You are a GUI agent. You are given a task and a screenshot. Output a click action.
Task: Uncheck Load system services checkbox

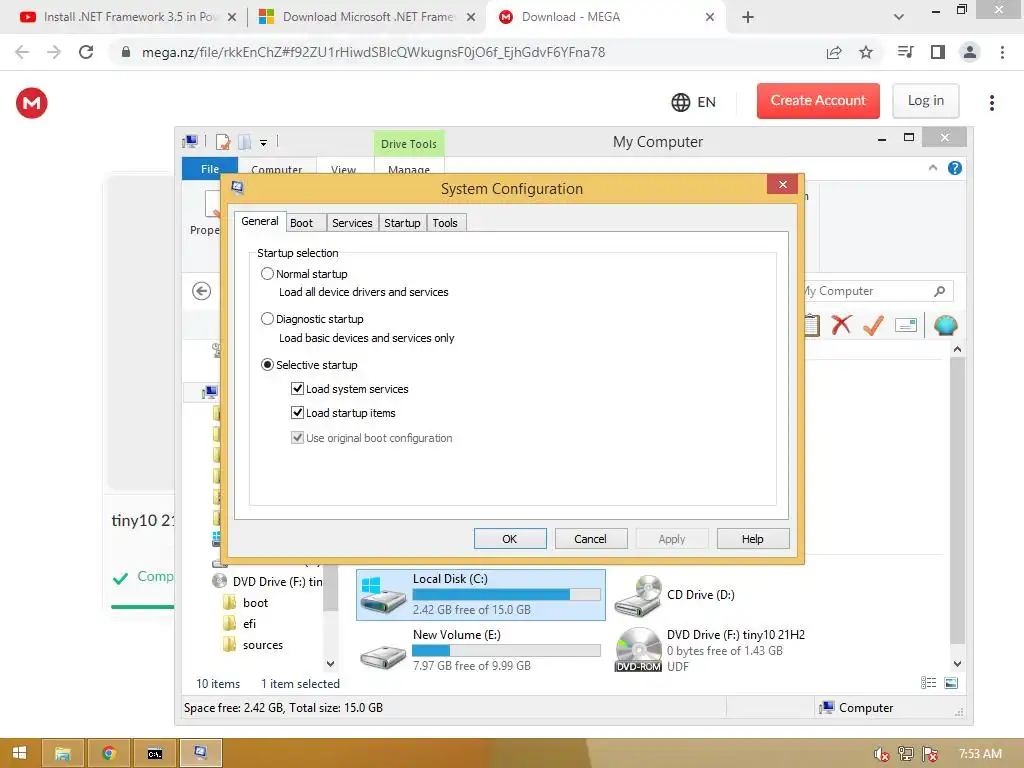[x=297, y=389]
